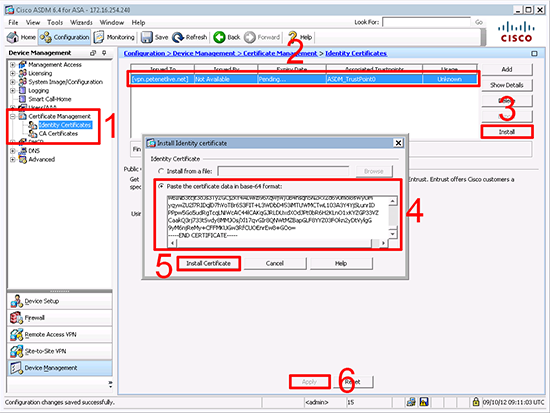This screenshot has width=550, height=413.
Task: Click the Refresh toolbar icon
Action: click(178, 37)
